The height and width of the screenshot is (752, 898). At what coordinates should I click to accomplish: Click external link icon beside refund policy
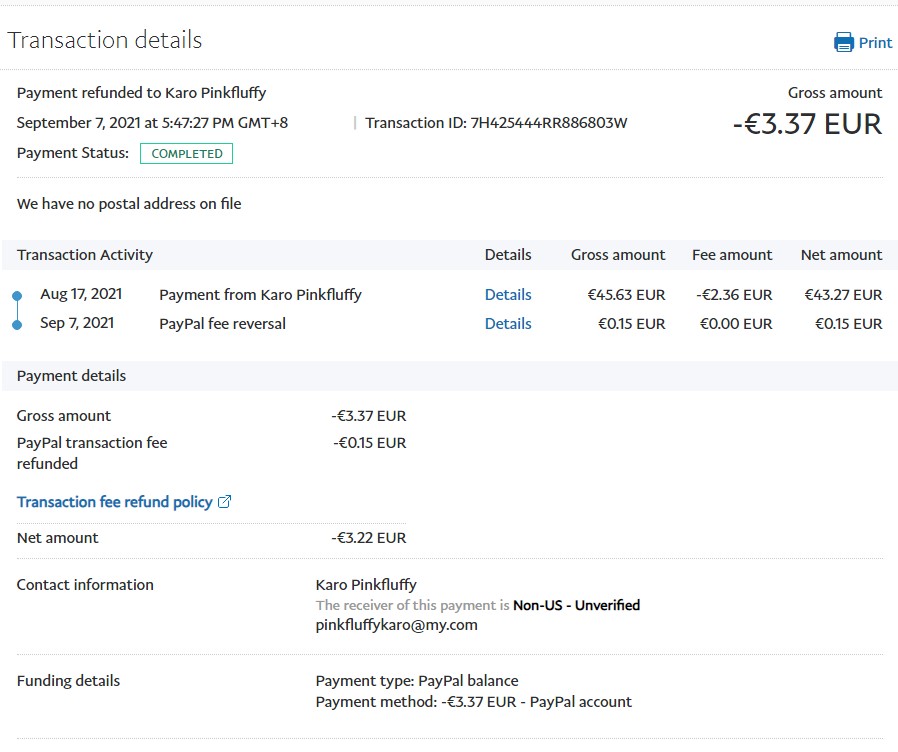225,502
